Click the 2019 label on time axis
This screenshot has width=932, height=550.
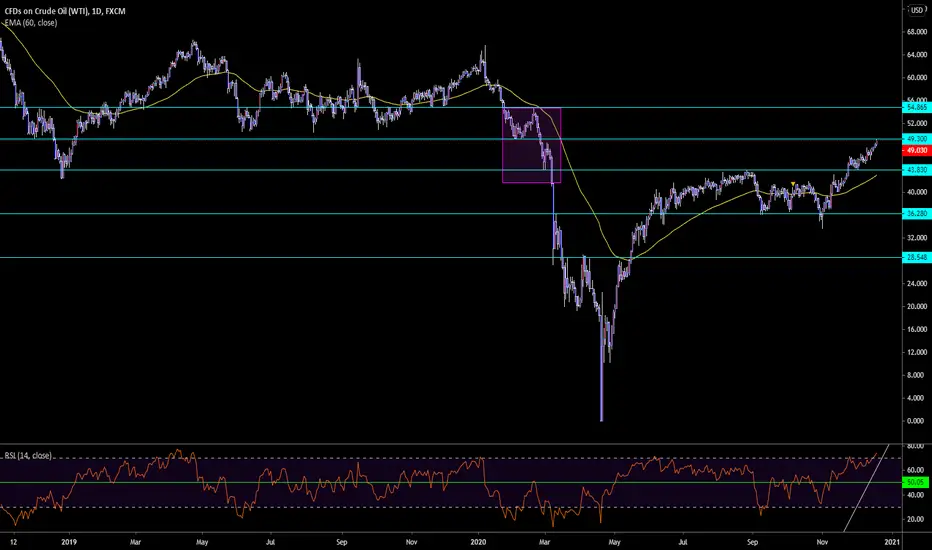[70, 542]
